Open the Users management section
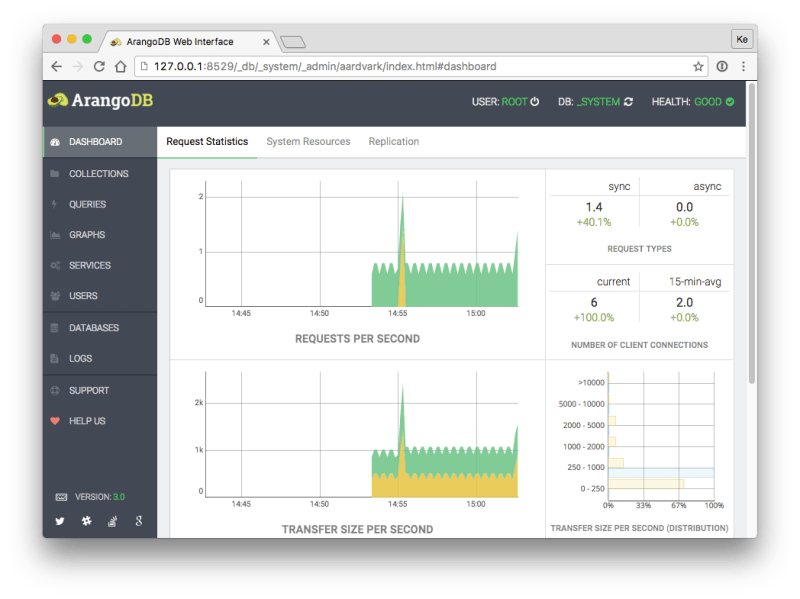Image resolution: width=800 pixels, height=599 pixels. (83, 296)
